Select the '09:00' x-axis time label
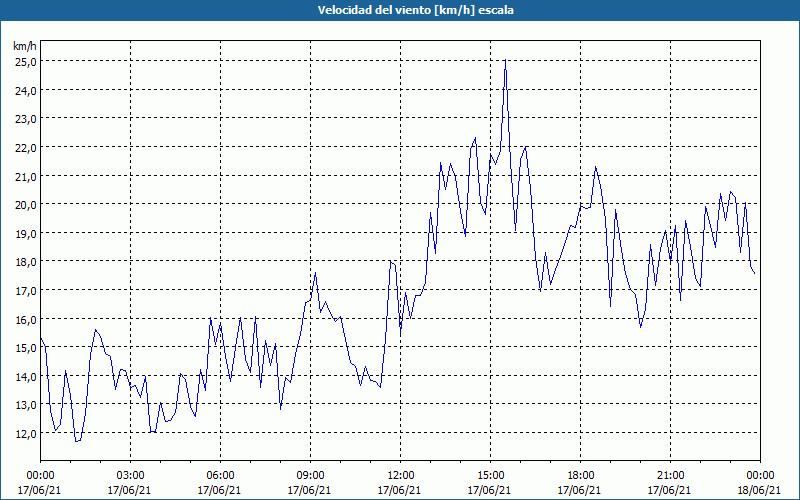This screenshot has width=800, height=500. click(x=310, y=476)
